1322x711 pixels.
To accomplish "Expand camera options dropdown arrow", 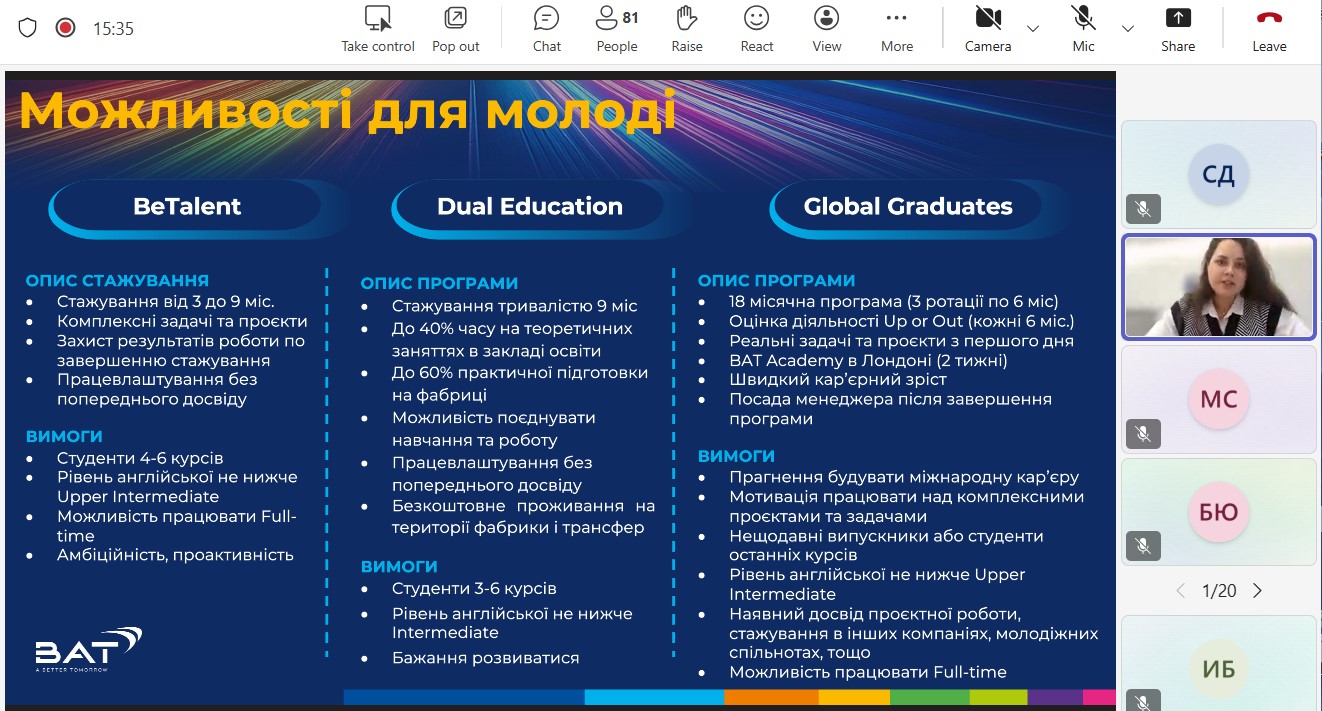I will pyautogui.click(x=1033, y=28).
